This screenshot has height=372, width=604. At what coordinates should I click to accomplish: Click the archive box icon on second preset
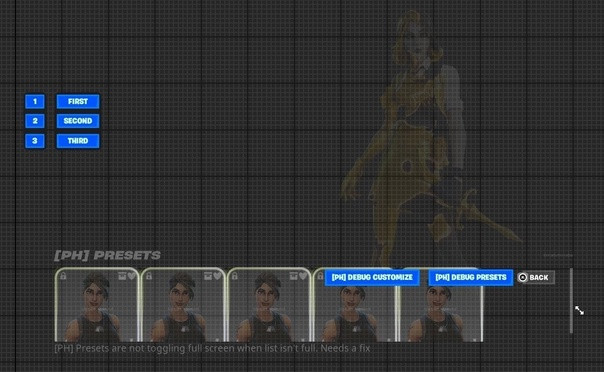coord(208,276)
